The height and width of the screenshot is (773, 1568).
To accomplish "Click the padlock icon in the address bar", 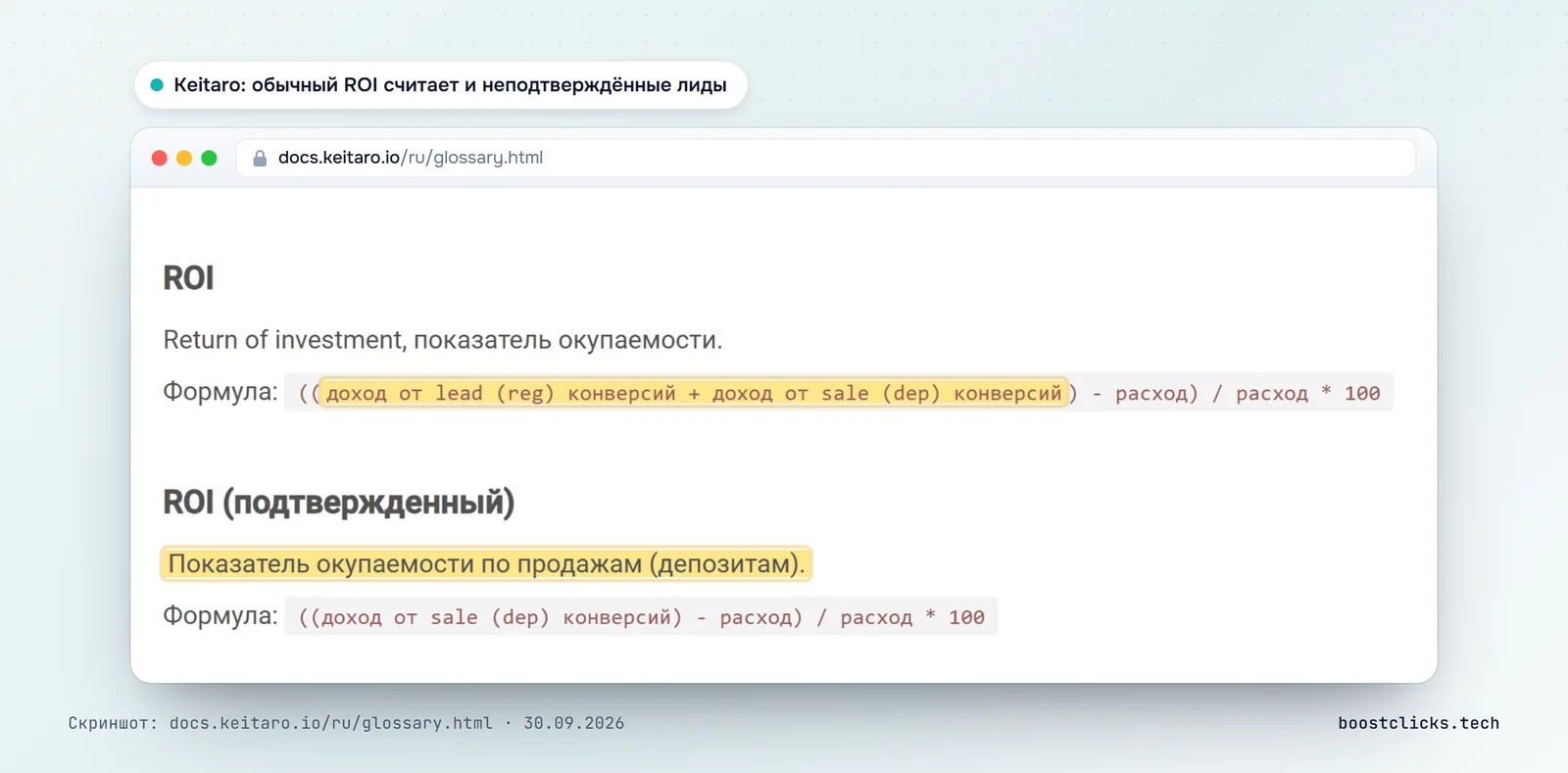I will [x=260, y=158].
